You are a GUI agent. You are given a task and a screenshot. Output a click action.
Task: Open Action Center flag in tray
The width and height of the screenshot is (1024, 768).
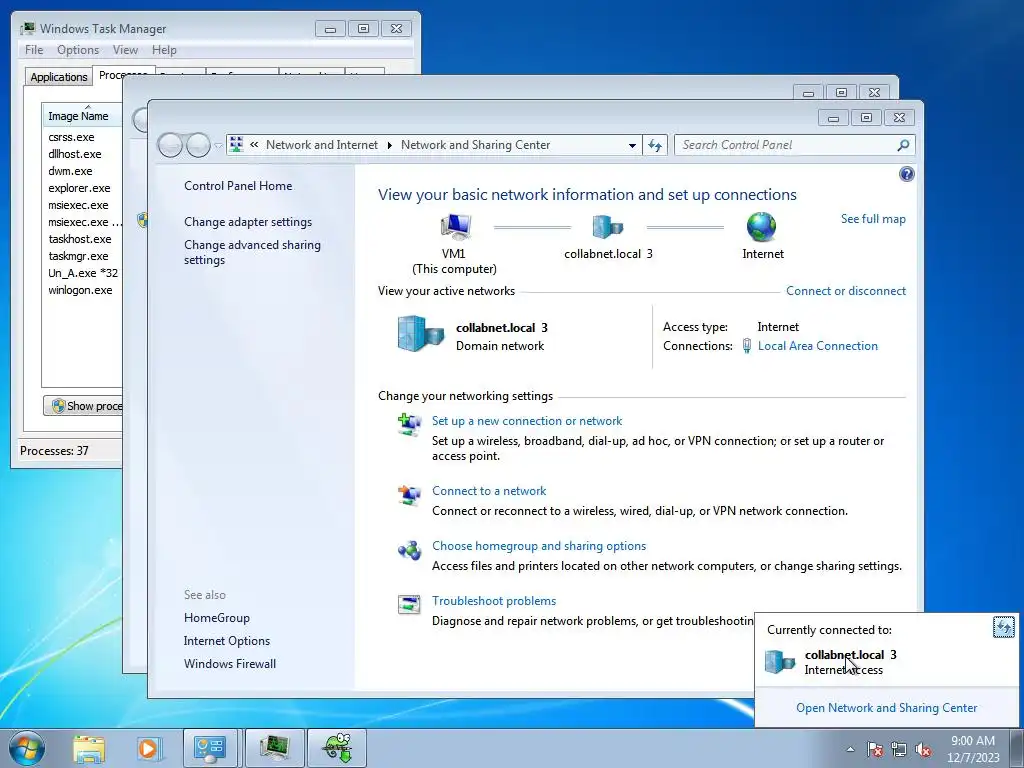click(875, 749)
